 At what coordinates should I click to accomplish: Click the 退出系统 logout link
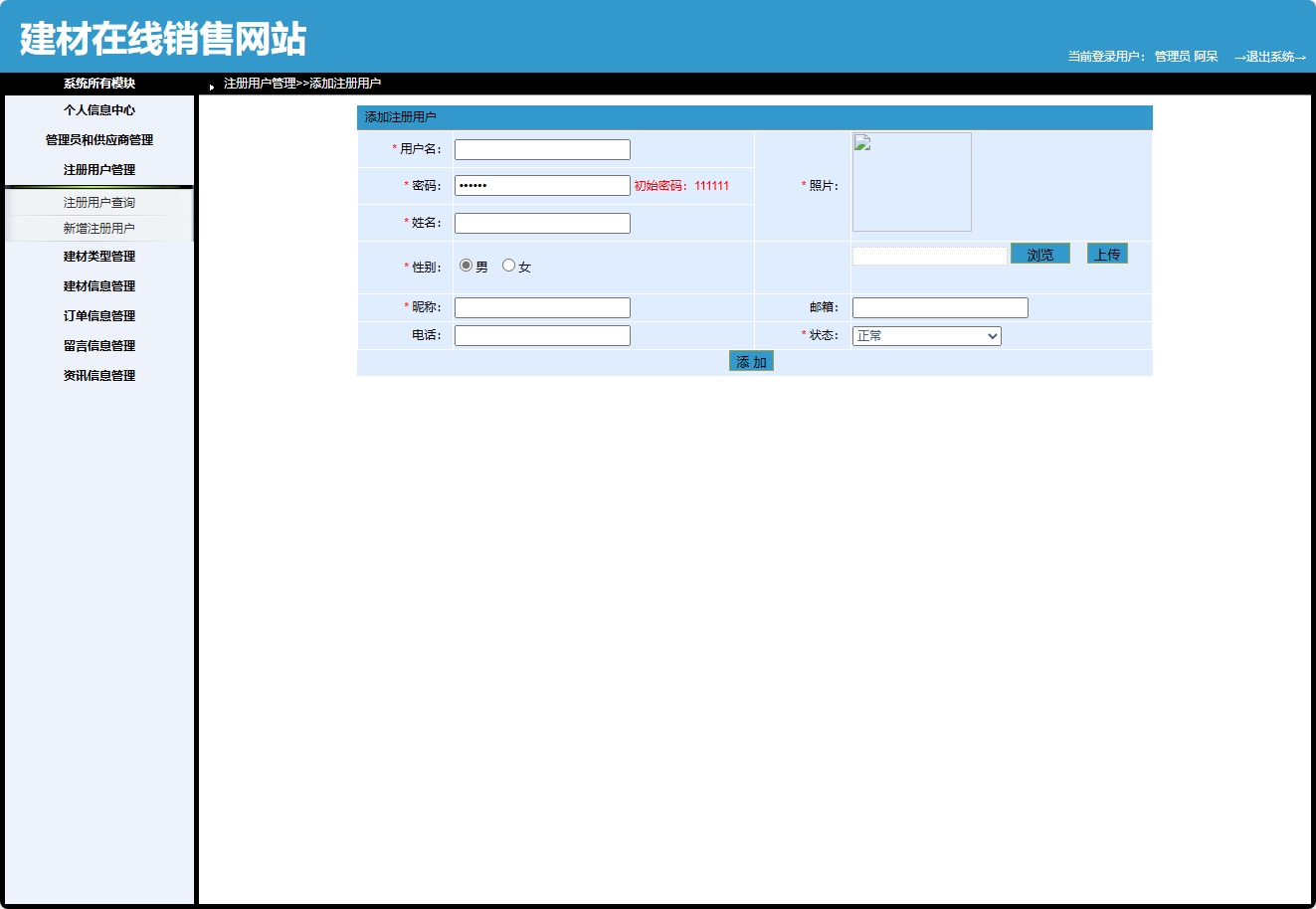[x=1270, y=57]
